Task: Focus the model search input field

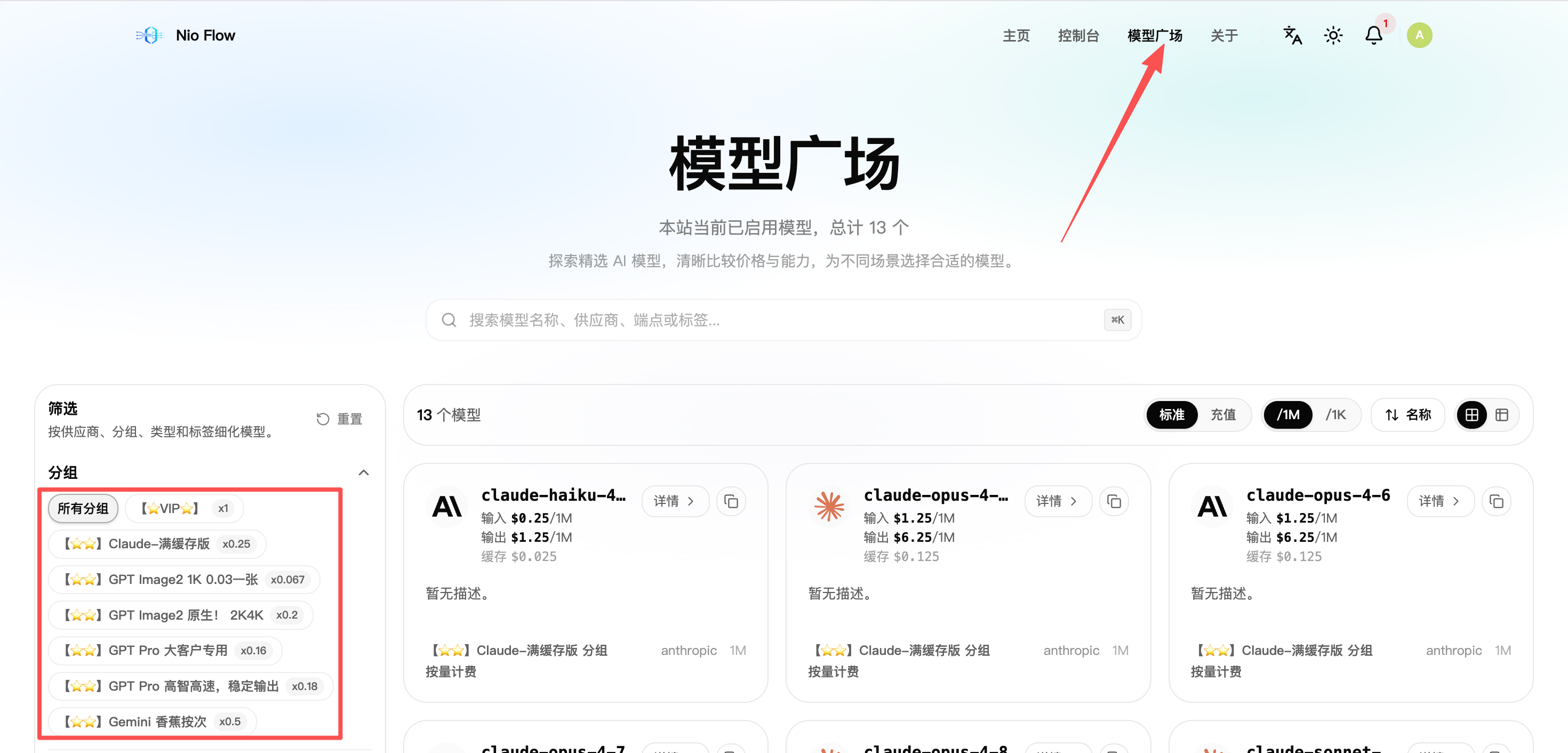Action: 783,319
